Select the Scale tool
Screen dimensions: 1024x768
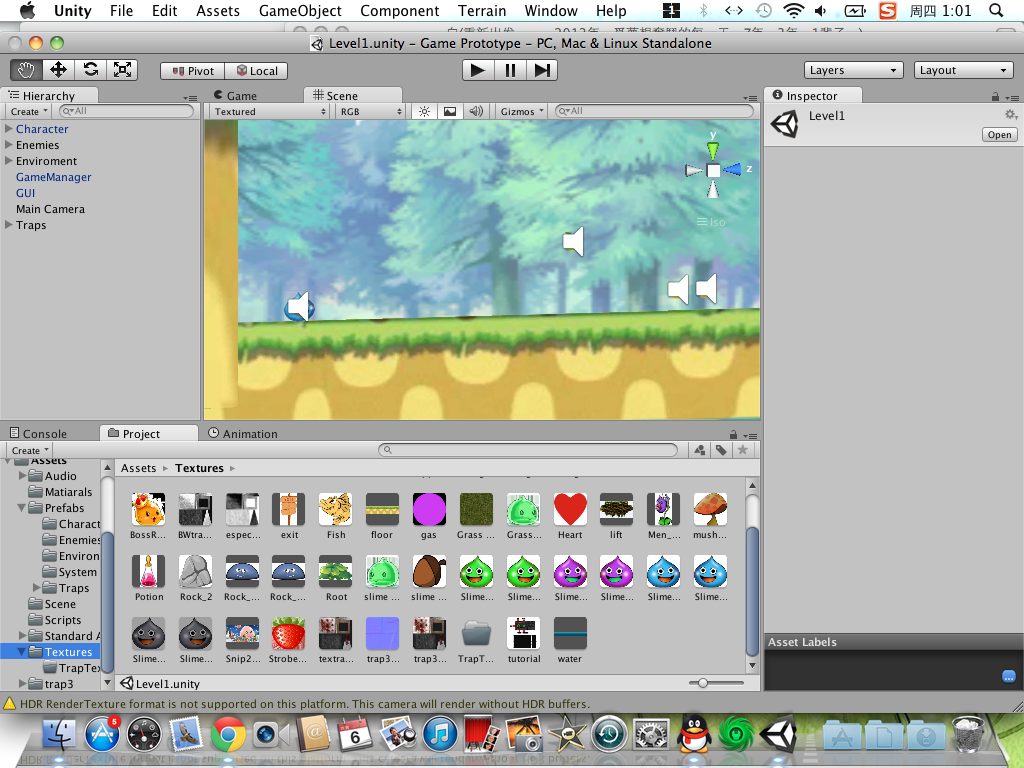tap(122, 70)
